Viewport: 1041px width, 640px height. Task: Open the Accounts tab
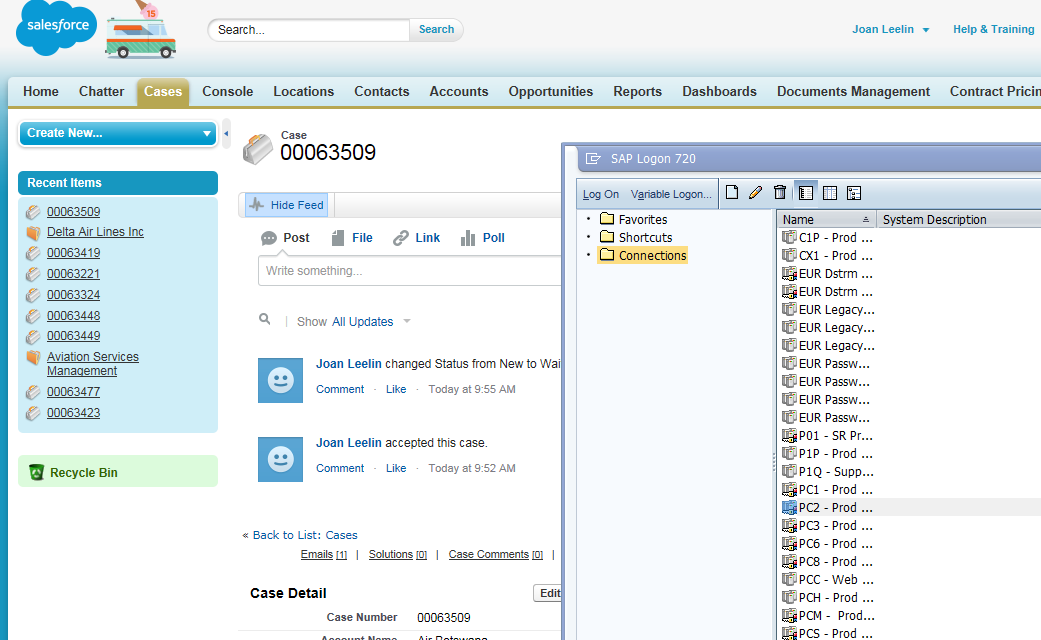459,92
